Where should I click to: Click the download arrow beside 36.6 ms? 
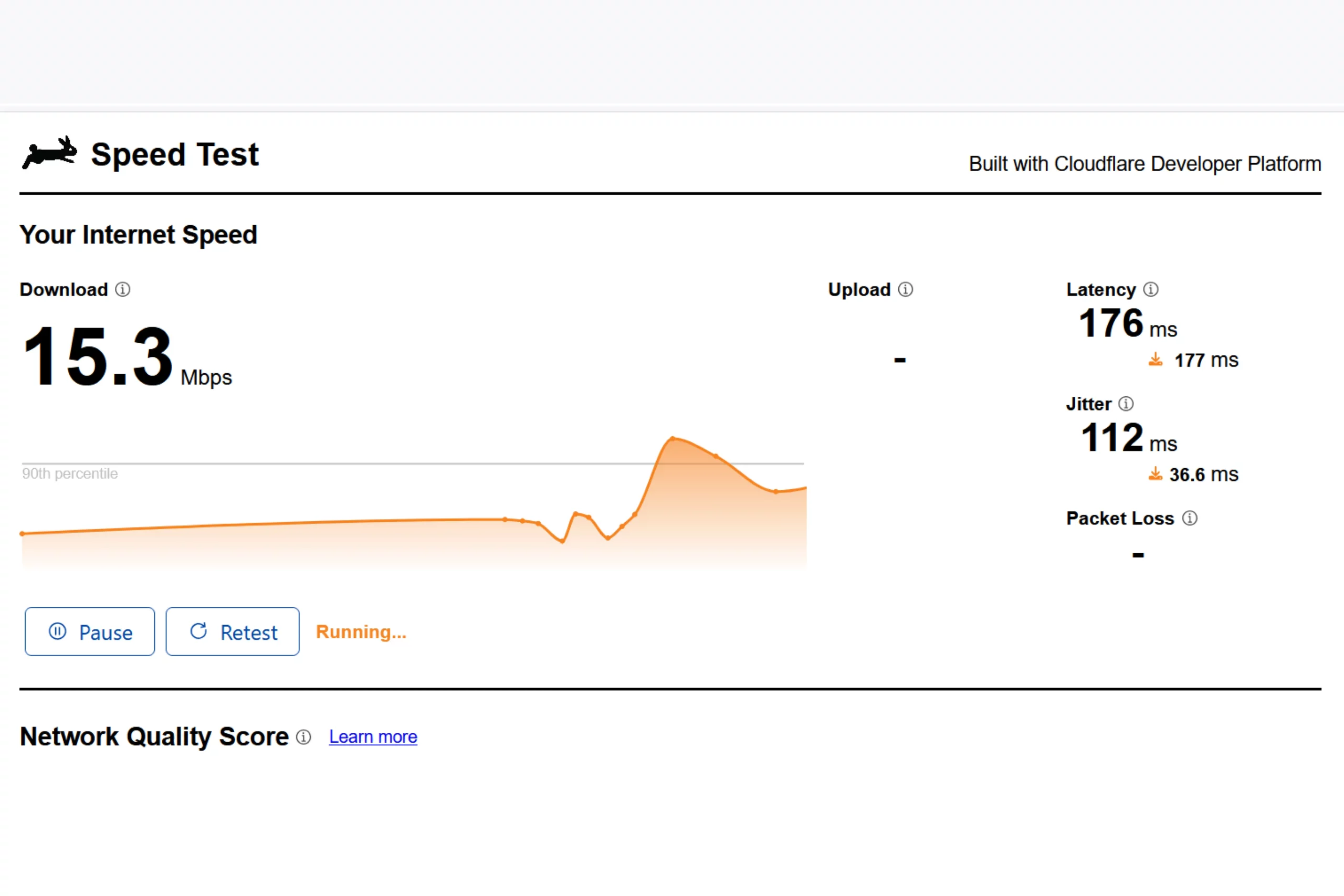(x=1156, y=473)
